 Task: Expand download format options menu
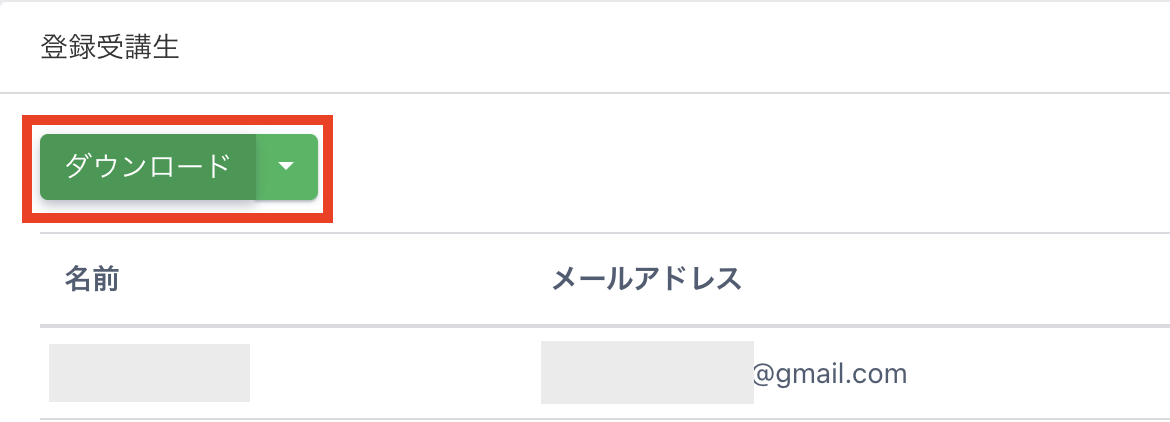click(x=287, y=166)
